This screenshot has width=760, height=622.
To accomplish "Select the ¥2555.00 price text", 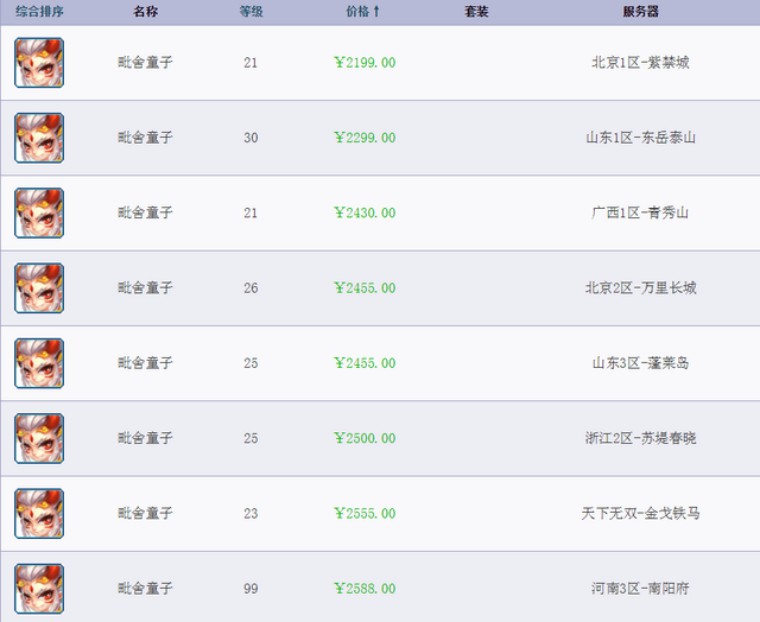I will (365, 513).
